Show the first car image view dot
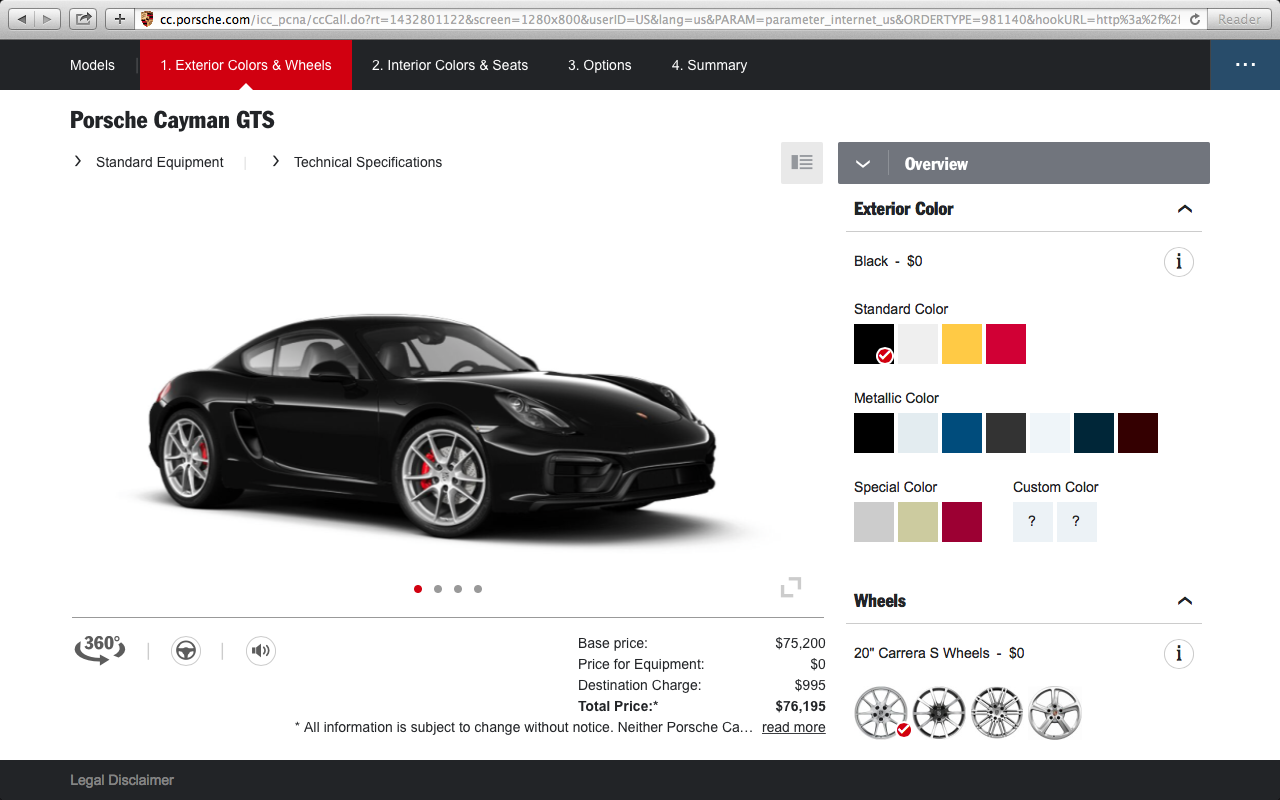Screen dimensions: 1280x800 (x=418, y=589)
